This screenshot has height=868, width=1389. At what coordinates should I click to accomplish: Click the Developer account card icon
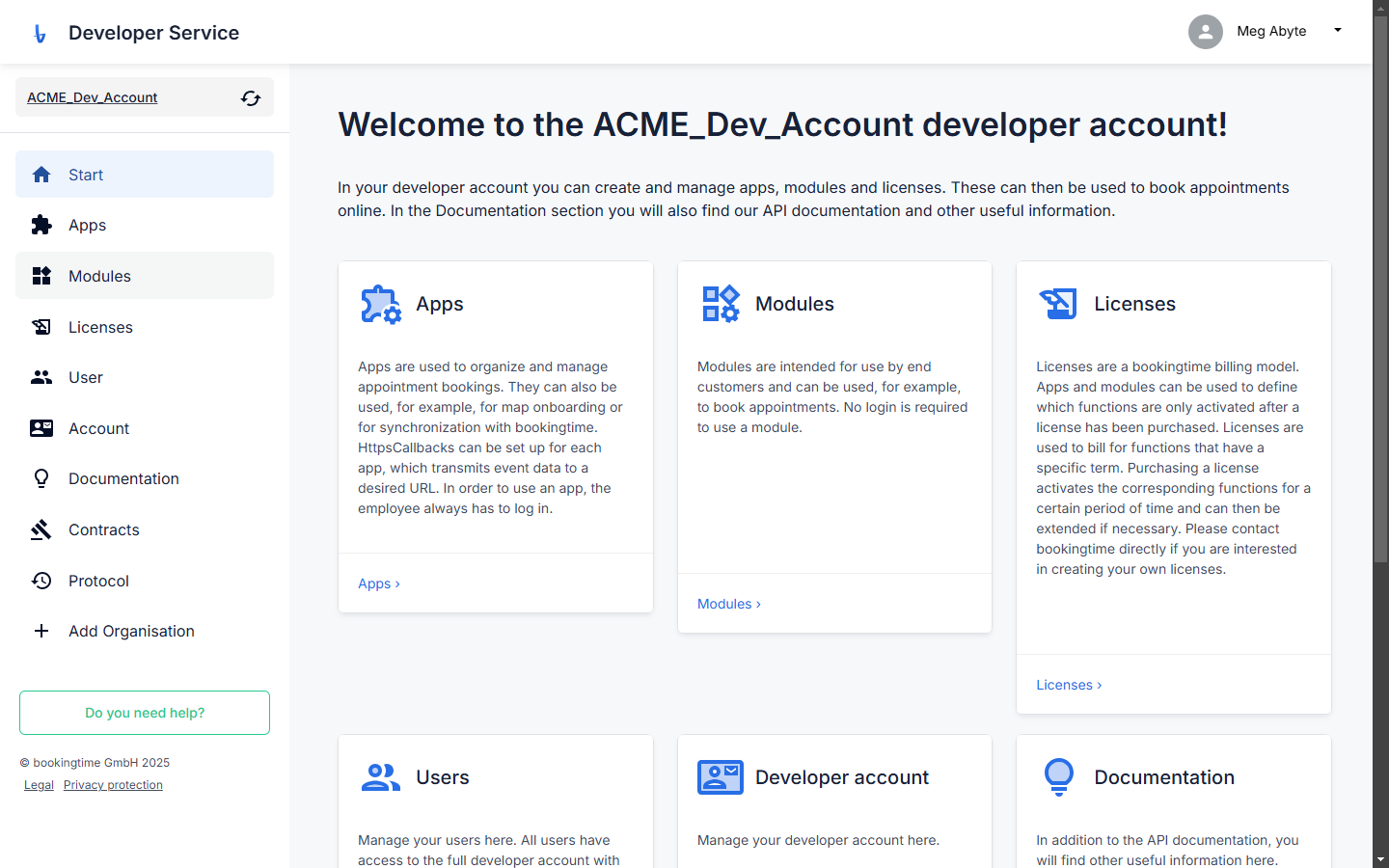tap(721, 777)
